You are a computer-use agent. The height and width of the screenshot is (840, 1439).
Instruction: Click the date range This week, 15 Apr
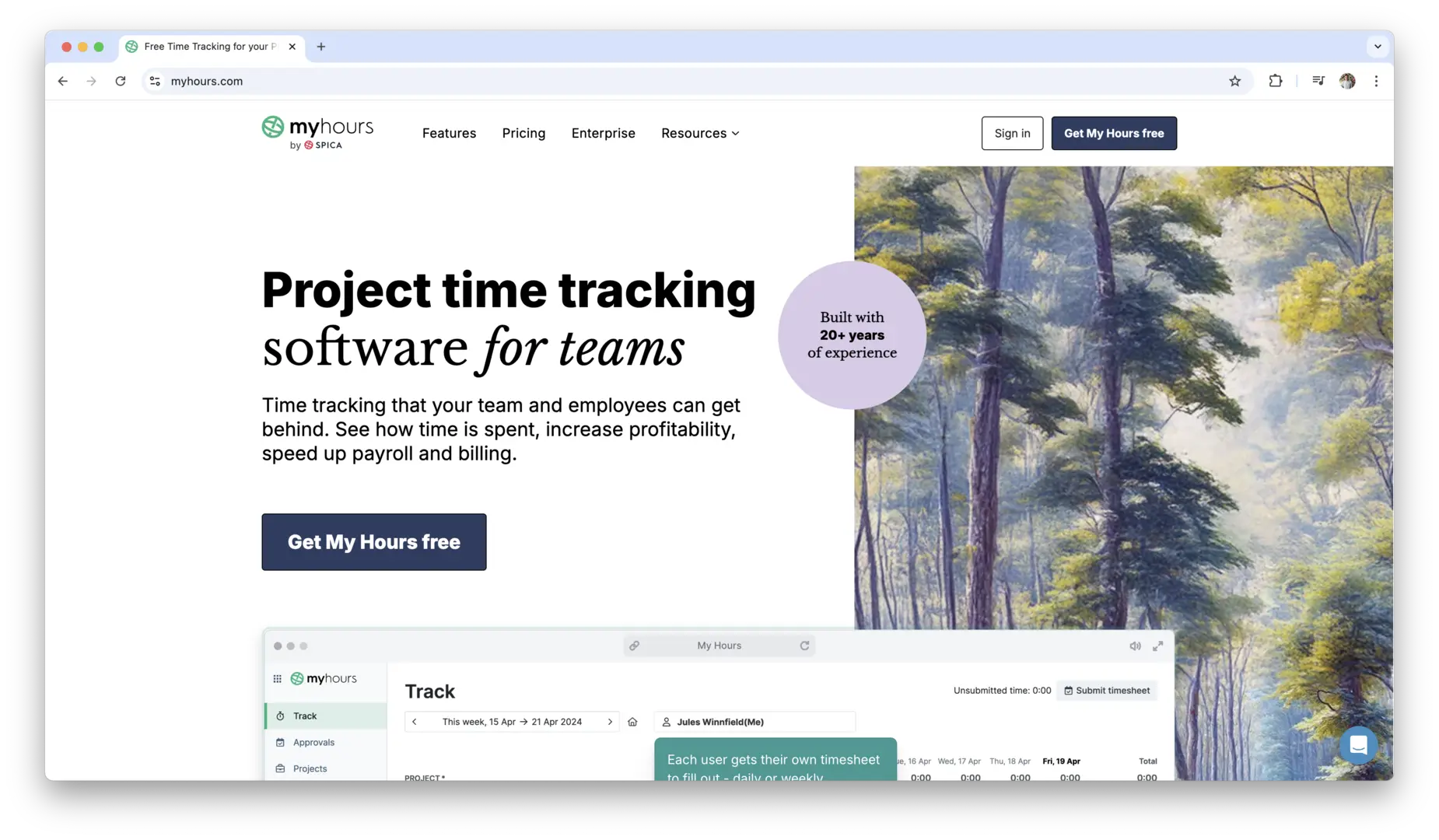[x=512, y=722]
